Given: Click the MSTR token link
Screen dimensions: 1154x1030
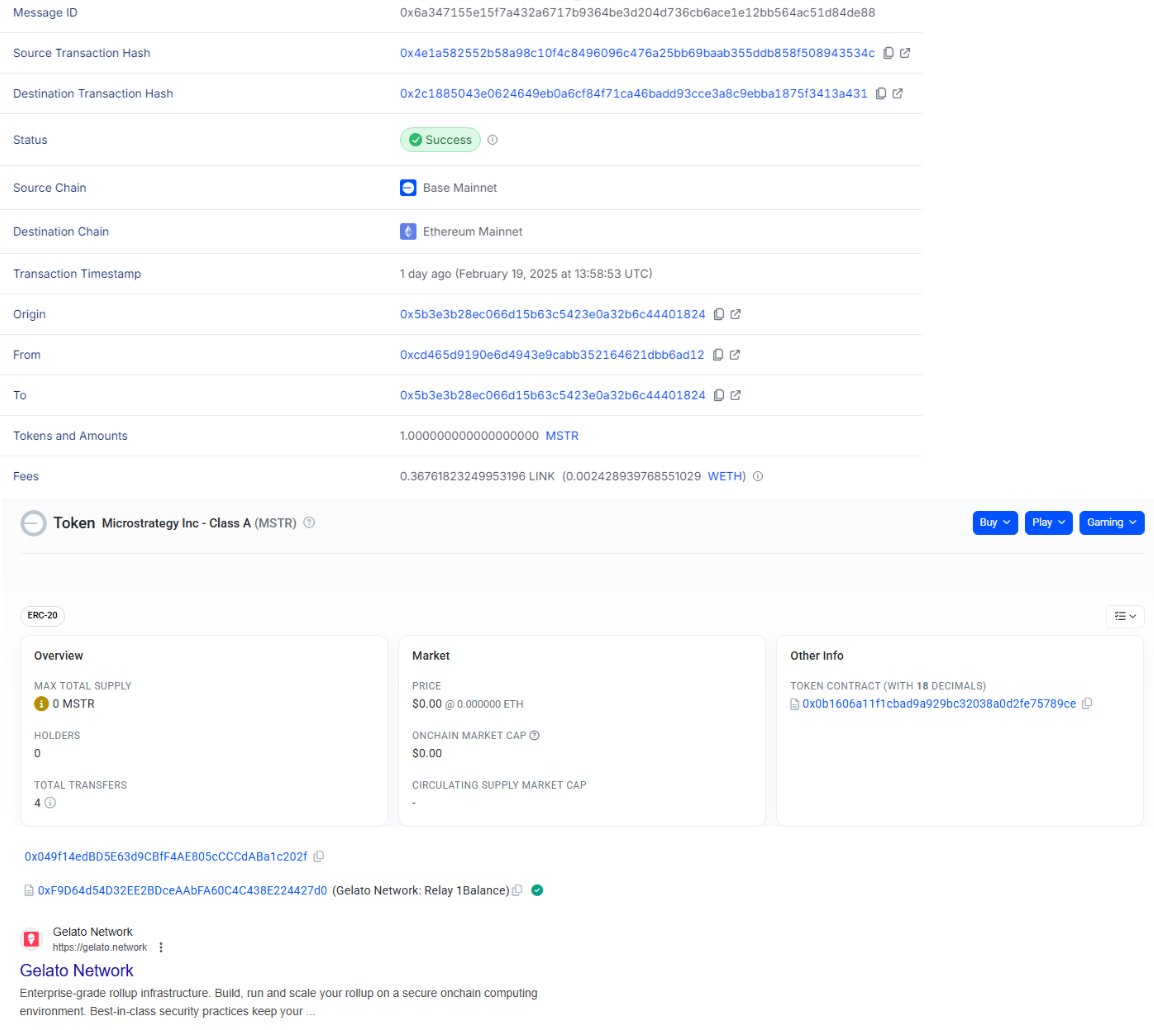Looking at the screenshot, I should (562, 436).
